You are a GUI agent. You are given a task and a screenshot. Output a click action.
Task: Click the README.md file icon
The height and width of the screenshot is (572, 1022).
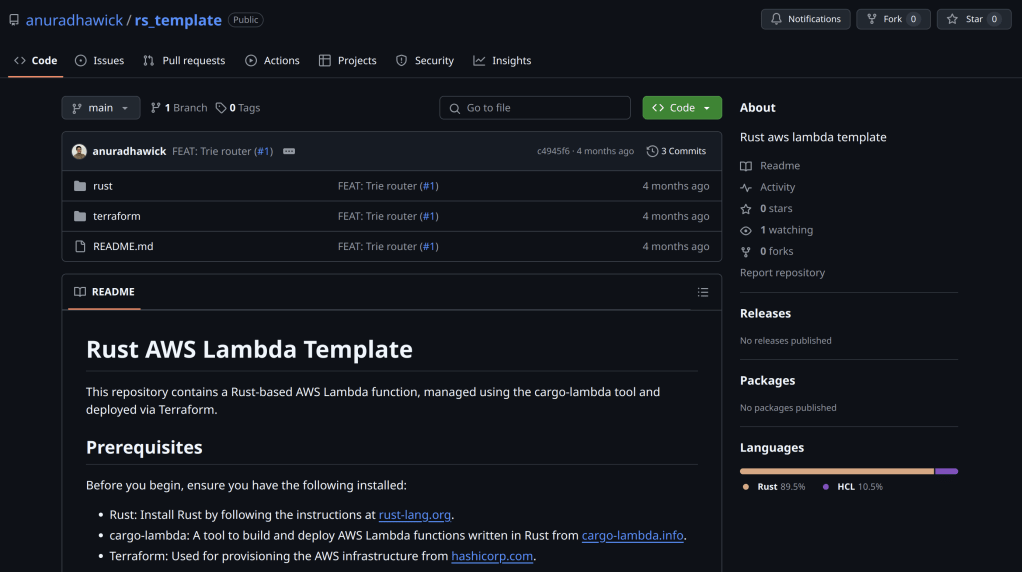[80, 246]
